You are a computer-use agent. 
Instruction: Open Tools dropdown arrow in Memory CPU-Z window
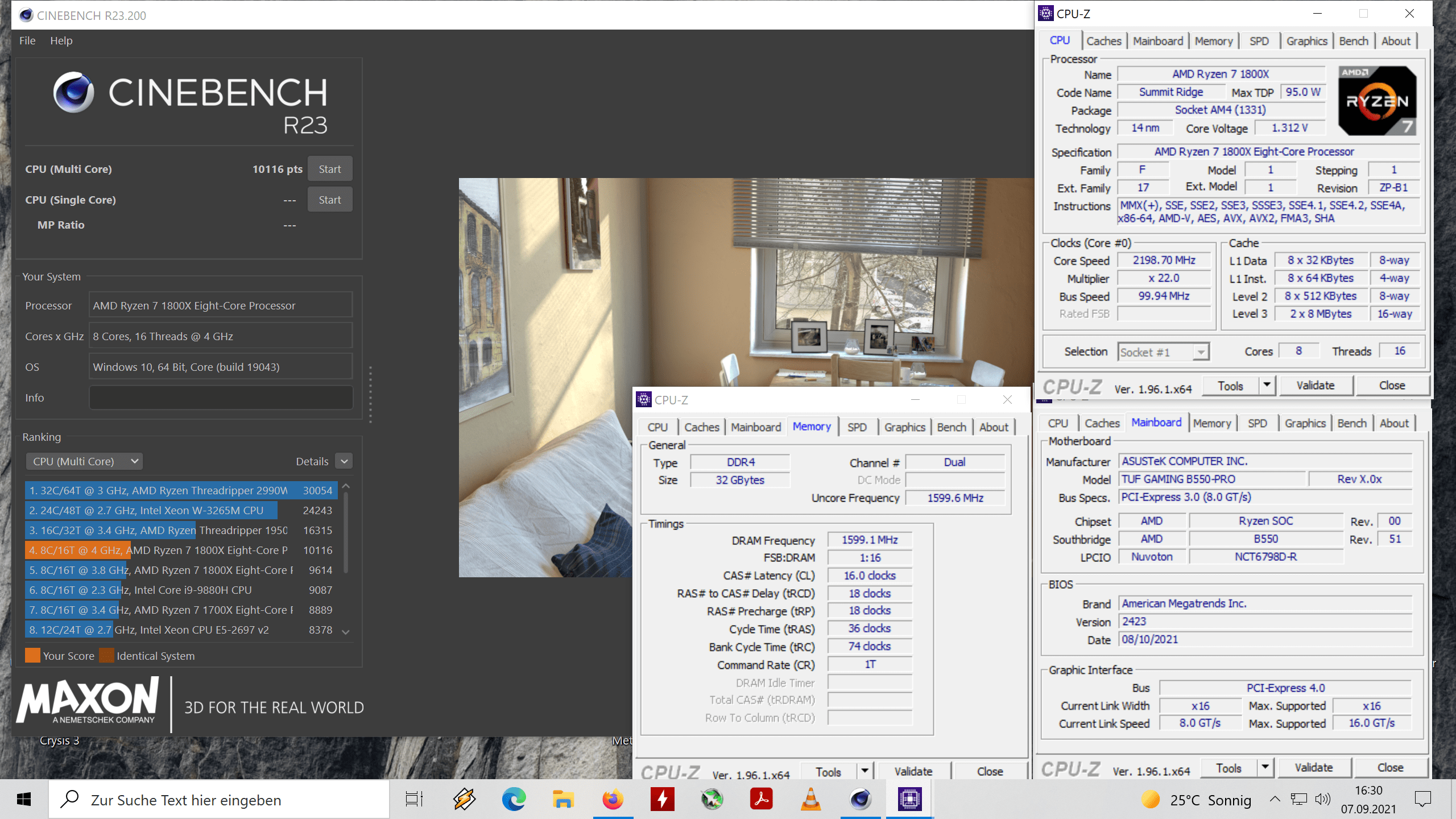click(864, 771)
